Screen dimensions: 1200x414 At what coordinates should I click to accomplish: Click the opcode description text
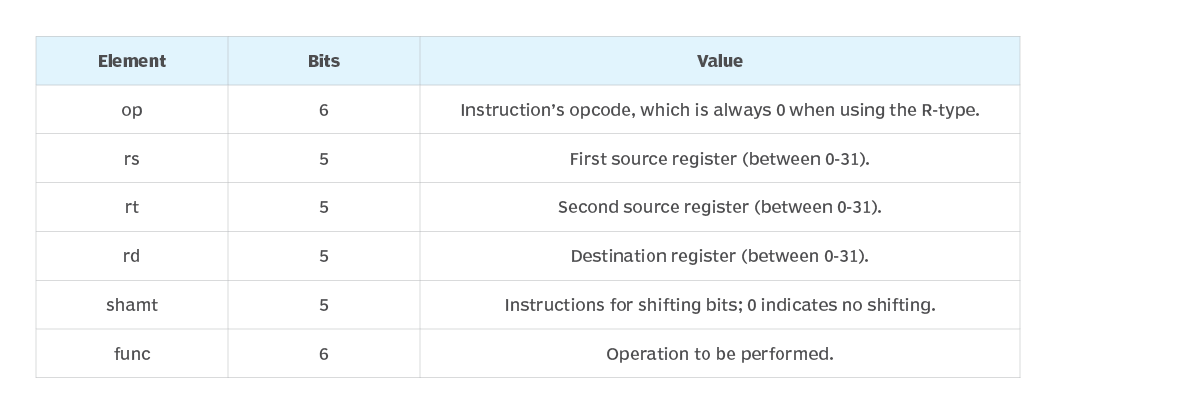pos(719,110)
